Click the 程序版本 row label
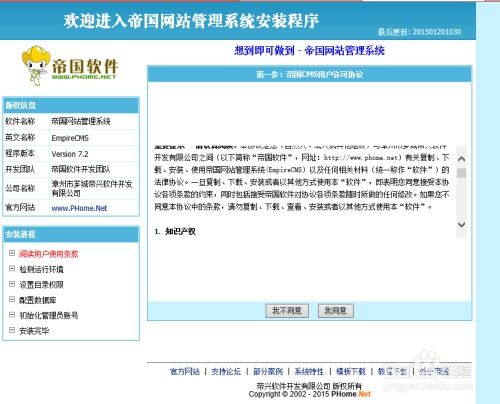500x404 pixels. point(20,153)
